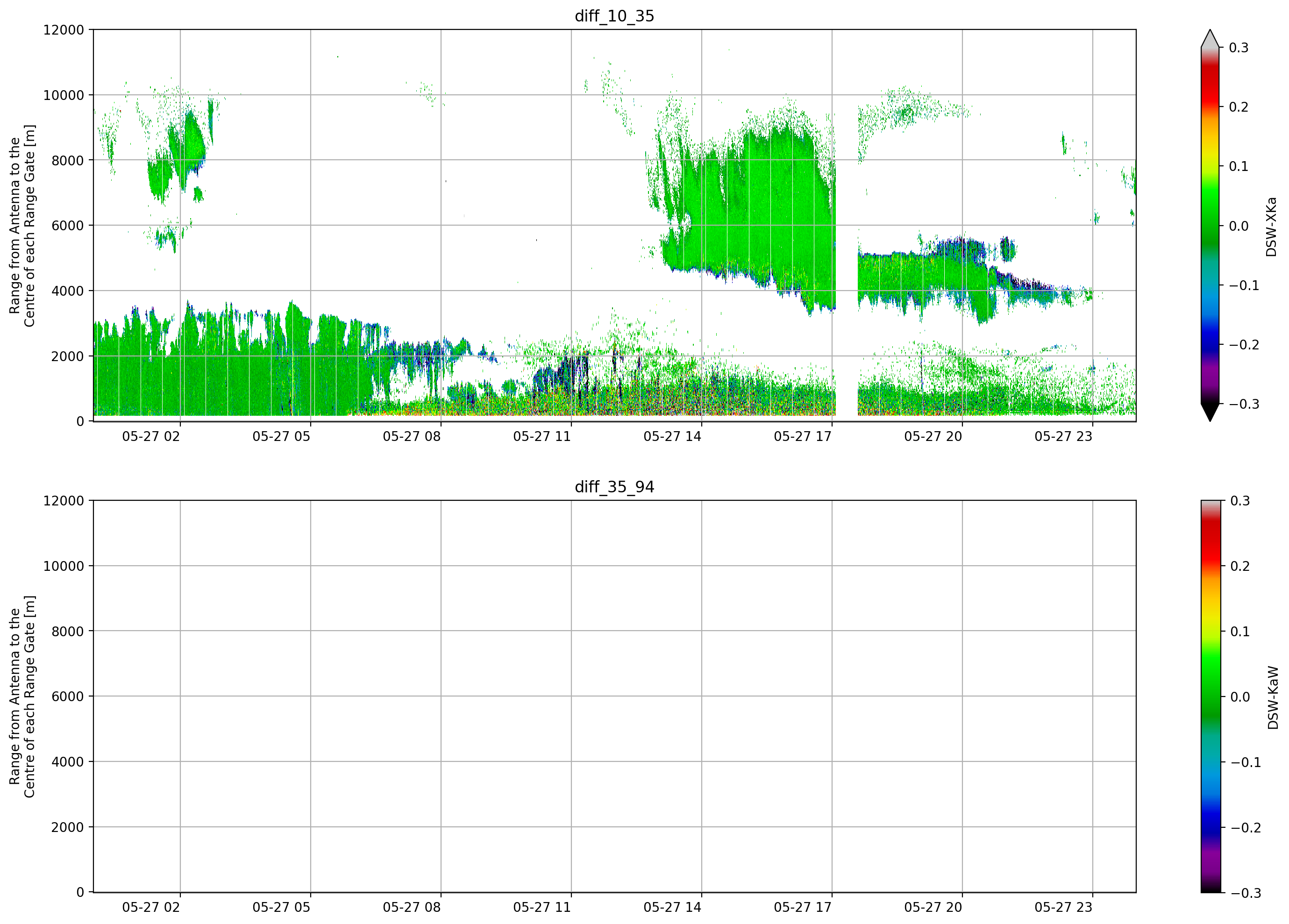Click the 05-27 05 x-tick under diff_35_94
The height and width of the screenshot is (924, 1289).
coord(281,908)
